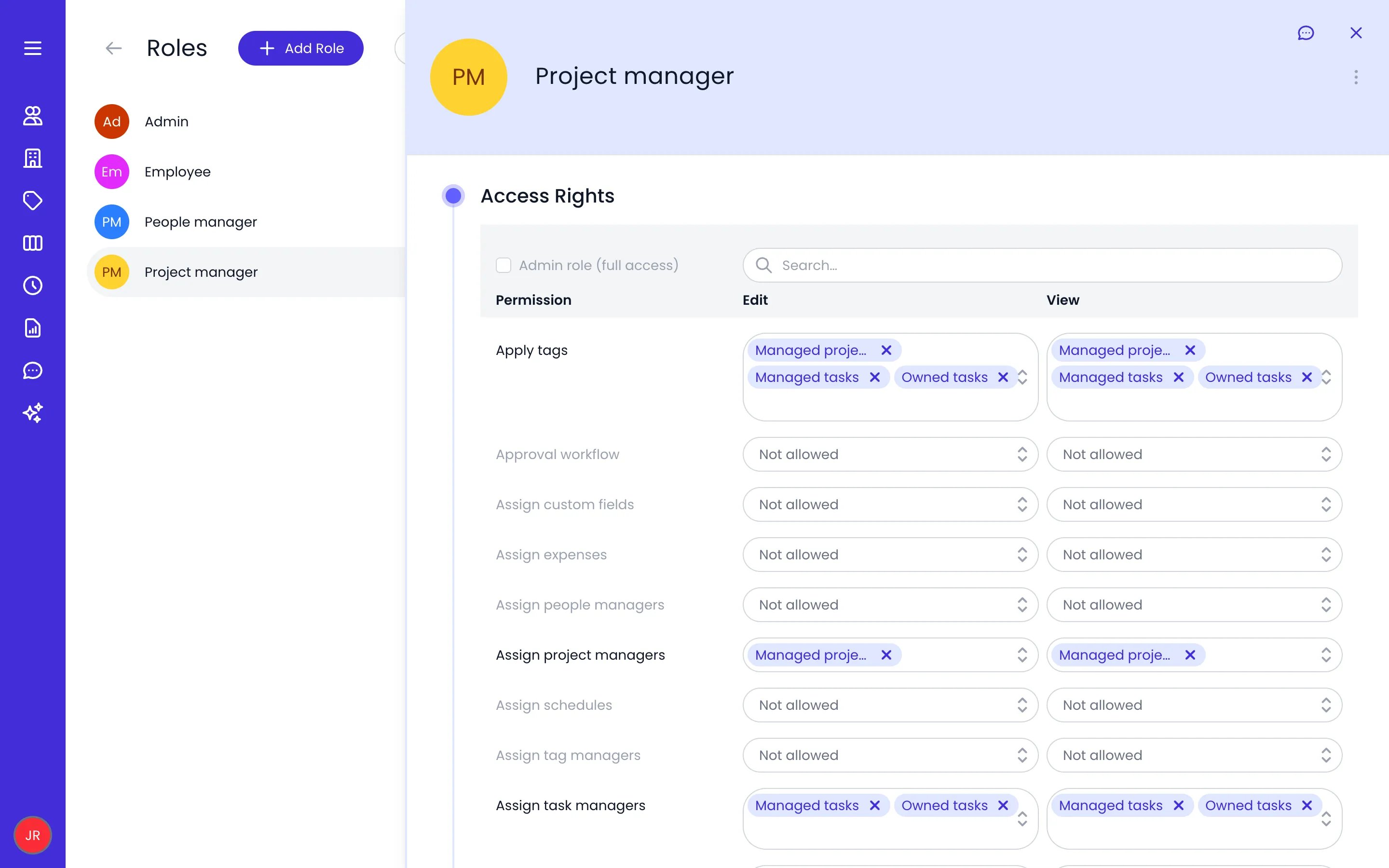Select the Admin role in the list
This screenshot has height=868, width=1389.
point(246,122)
